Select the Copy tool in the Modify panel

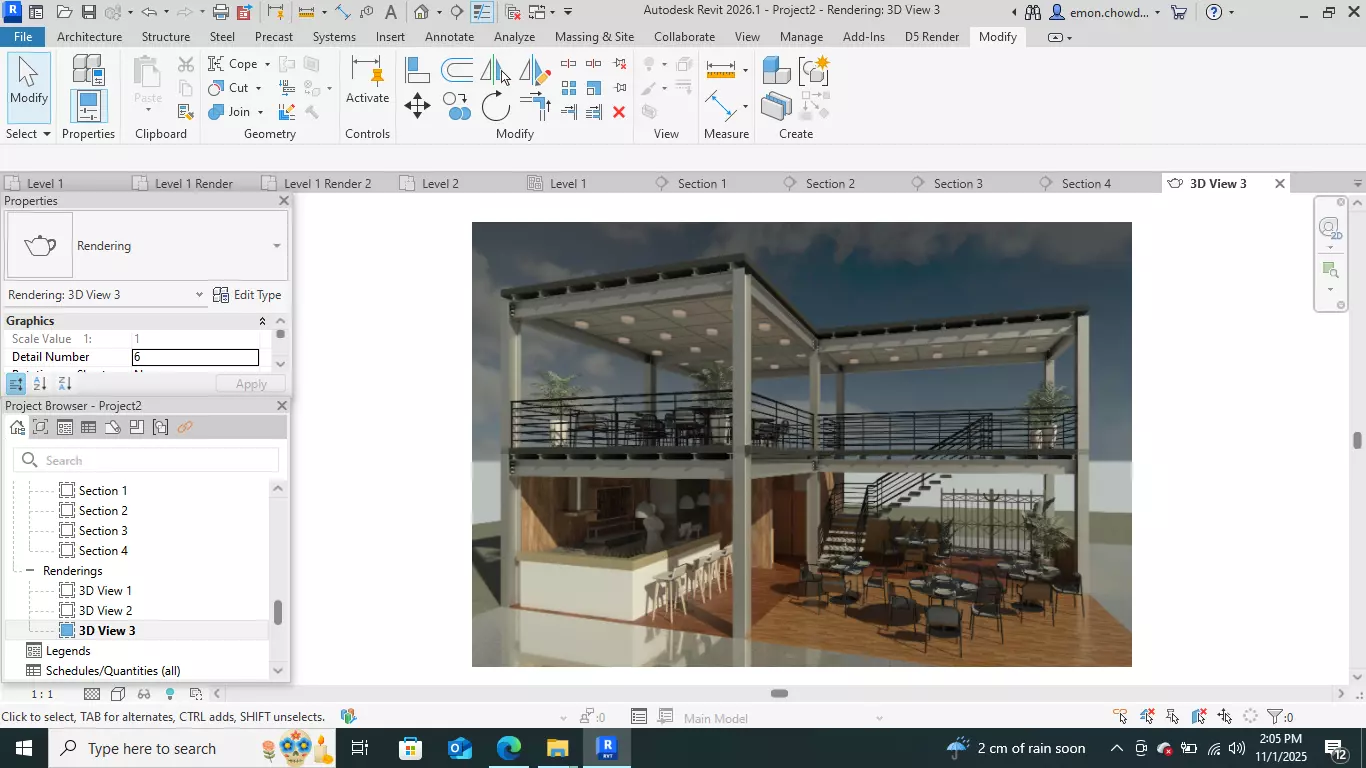(457, 106)
